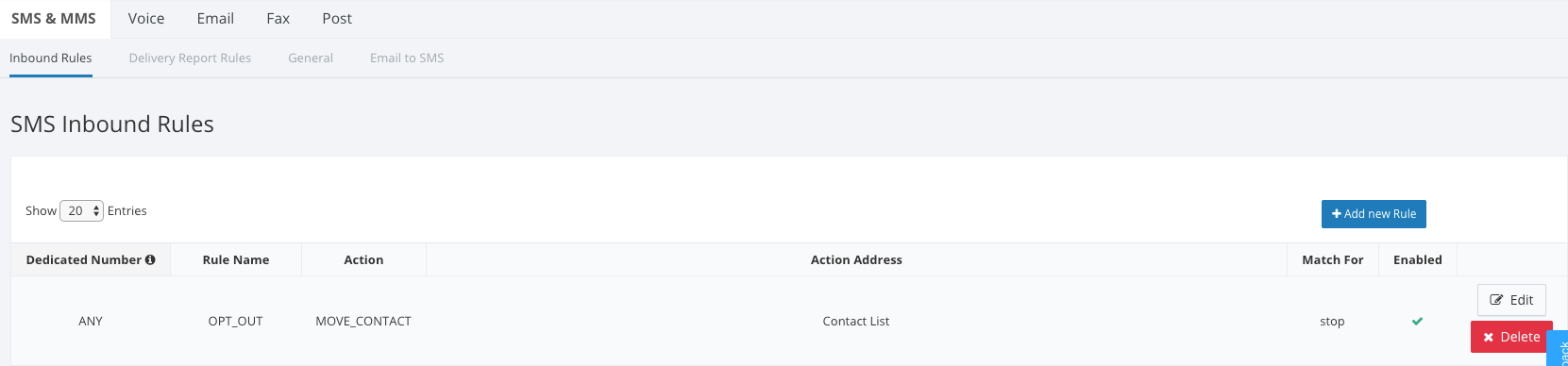
Task: Select the Inbound Rules sub-tab
Action: [51, 58]
